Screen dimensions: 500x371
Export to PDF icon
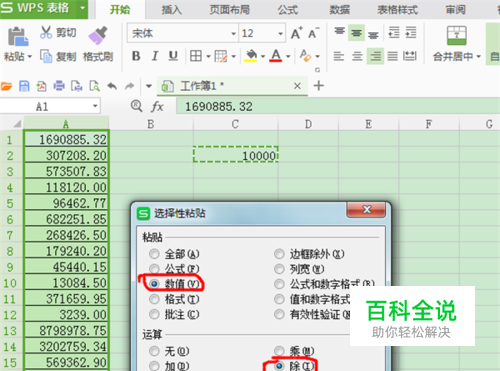coord(41,86)
